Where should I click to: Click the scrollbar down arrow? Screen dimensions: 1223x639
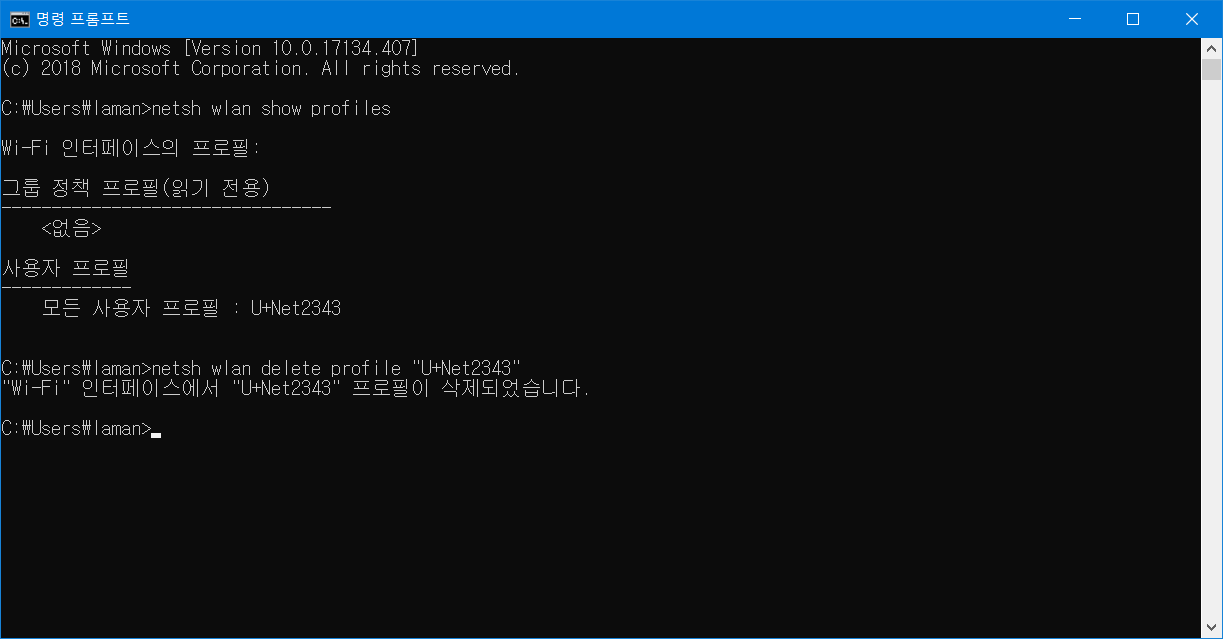[1212, 628]
